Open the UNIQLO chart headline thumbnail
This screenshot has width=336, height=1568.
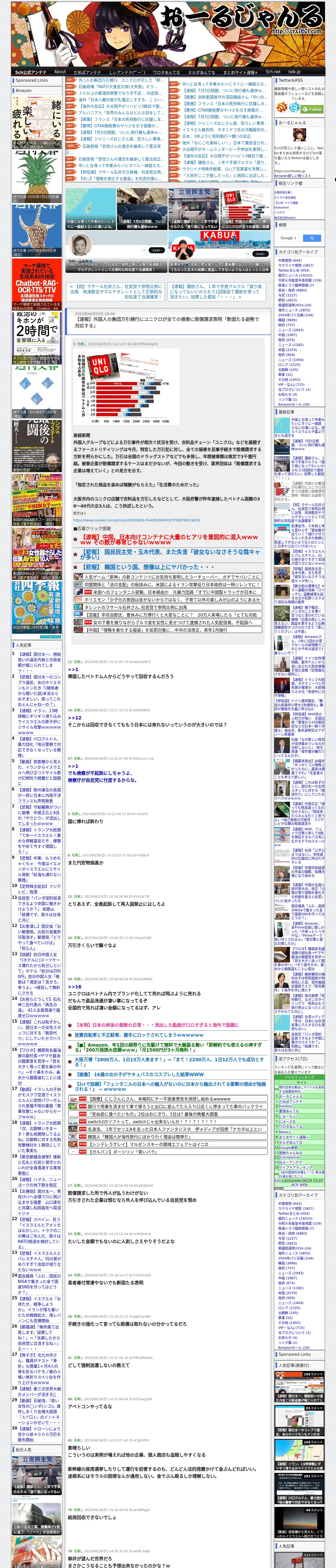click(245, 208)
